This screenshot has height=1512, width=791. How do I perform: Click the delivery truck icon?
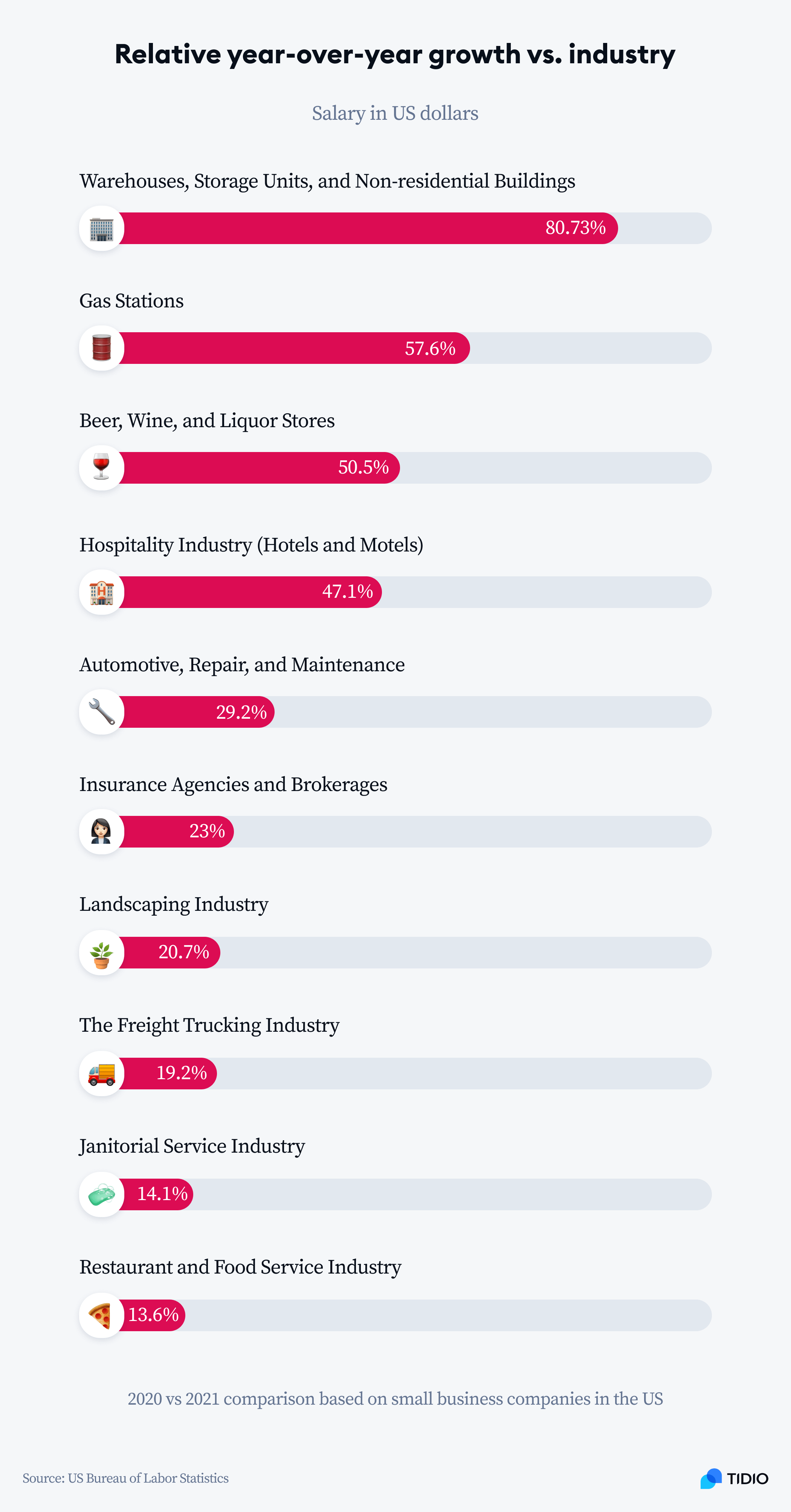click(102, 1074)
